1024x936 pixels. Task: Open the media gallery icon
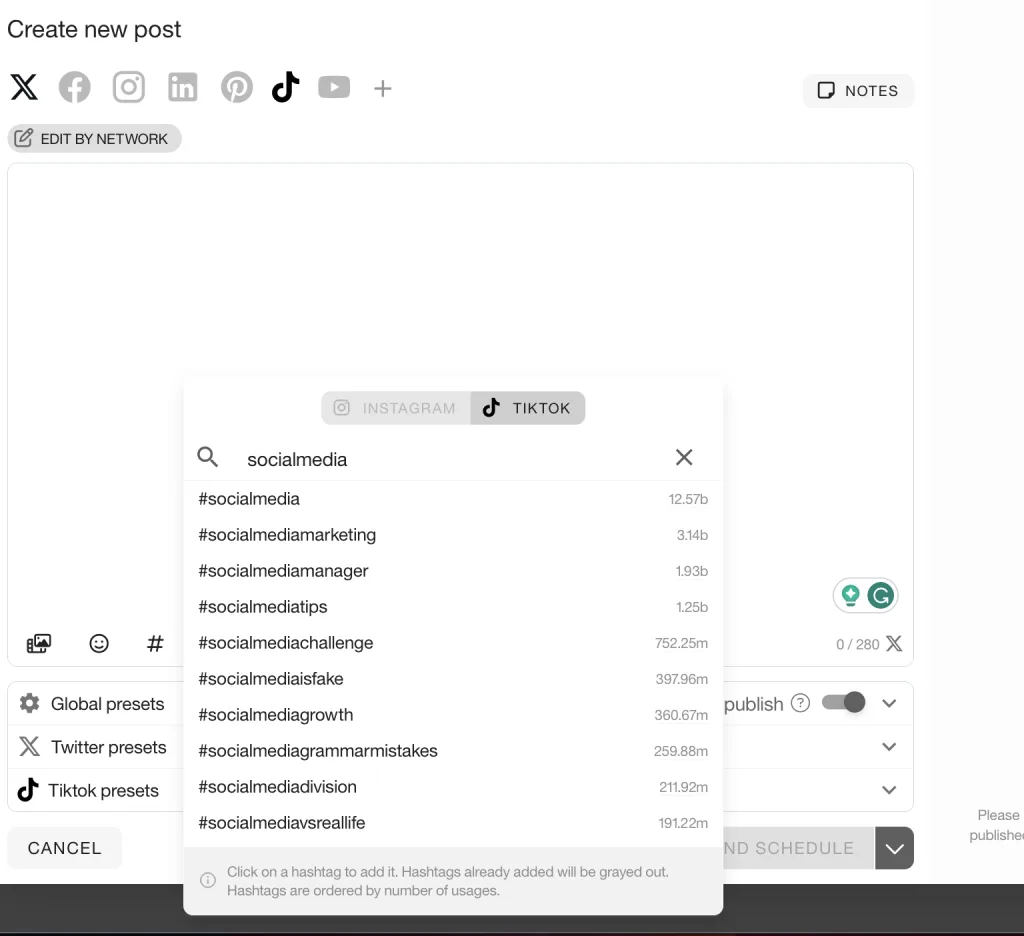tap(39, 643)
